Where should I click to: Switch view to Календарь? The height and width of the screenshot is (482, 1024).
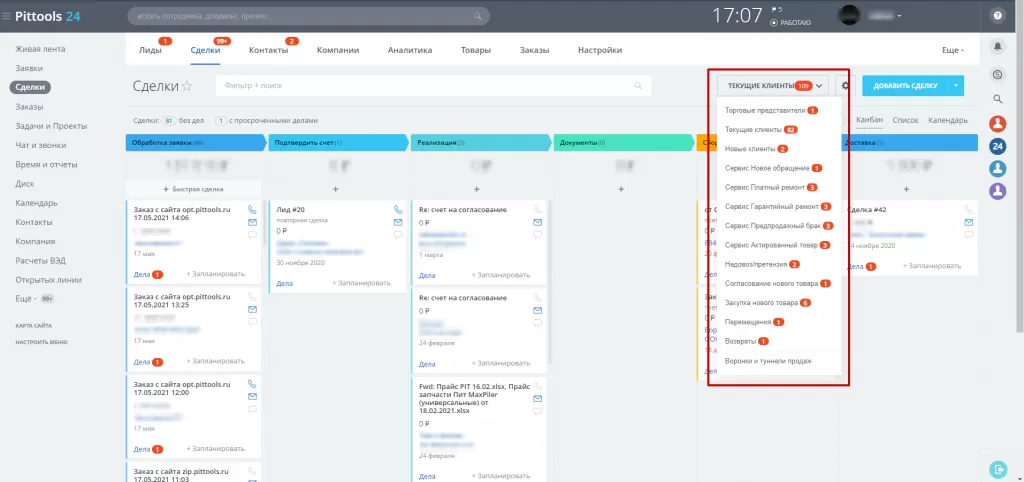click(x=947, y=120)
